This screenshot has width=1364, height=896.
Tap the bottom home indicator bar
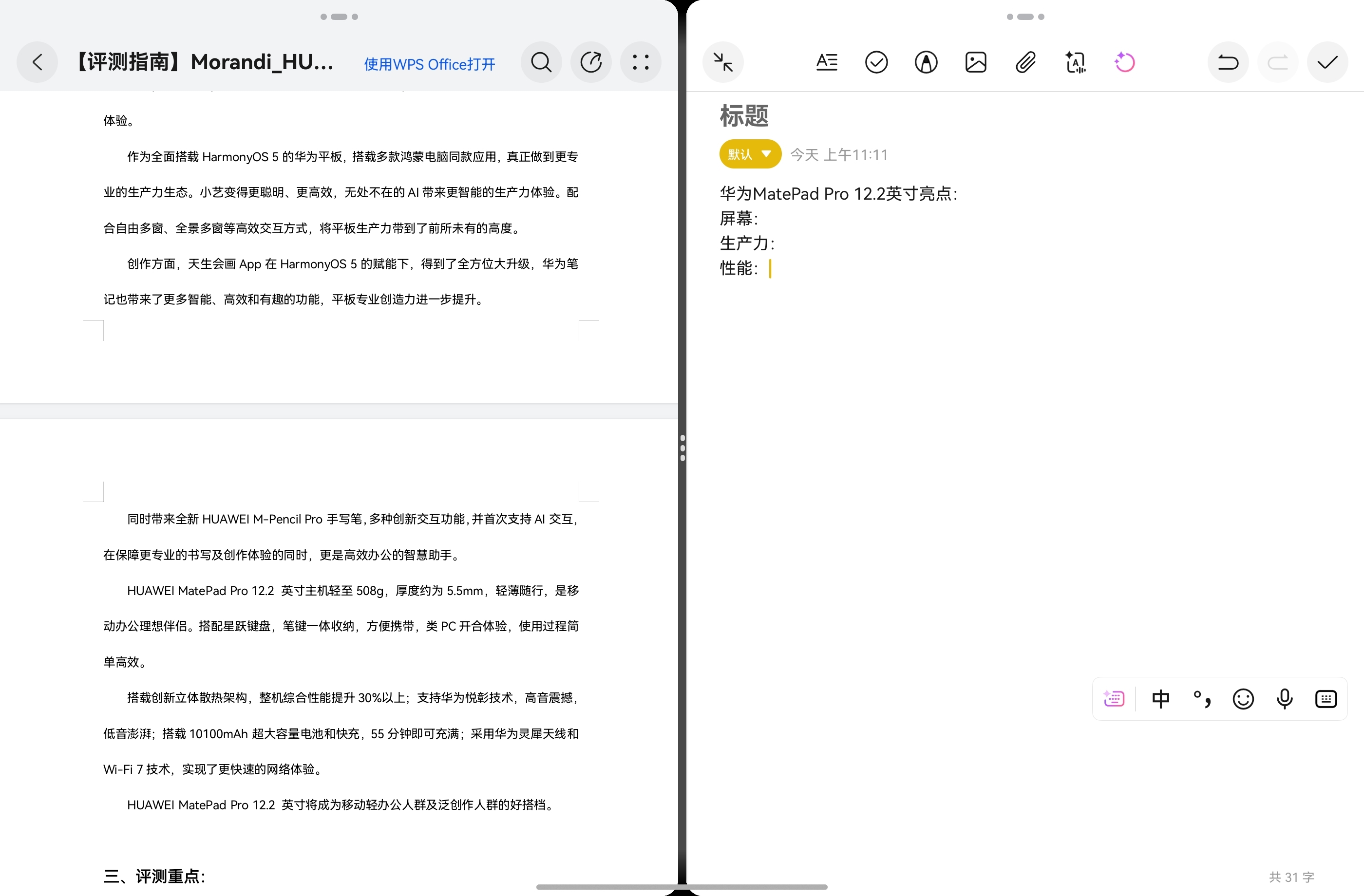coord(682,887)
